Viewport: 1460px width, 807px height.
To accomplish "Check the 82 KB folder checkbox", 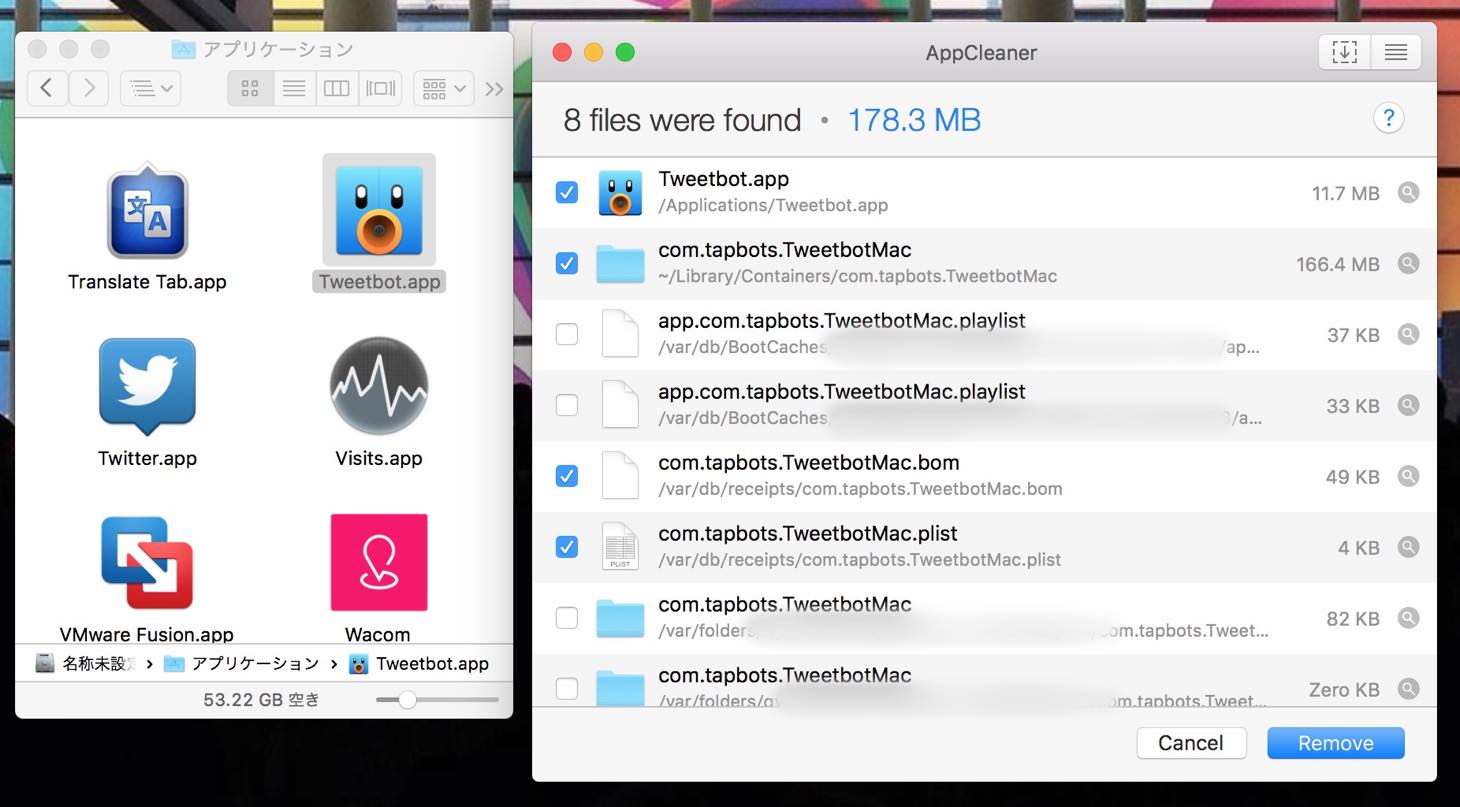I will (566, 619).
